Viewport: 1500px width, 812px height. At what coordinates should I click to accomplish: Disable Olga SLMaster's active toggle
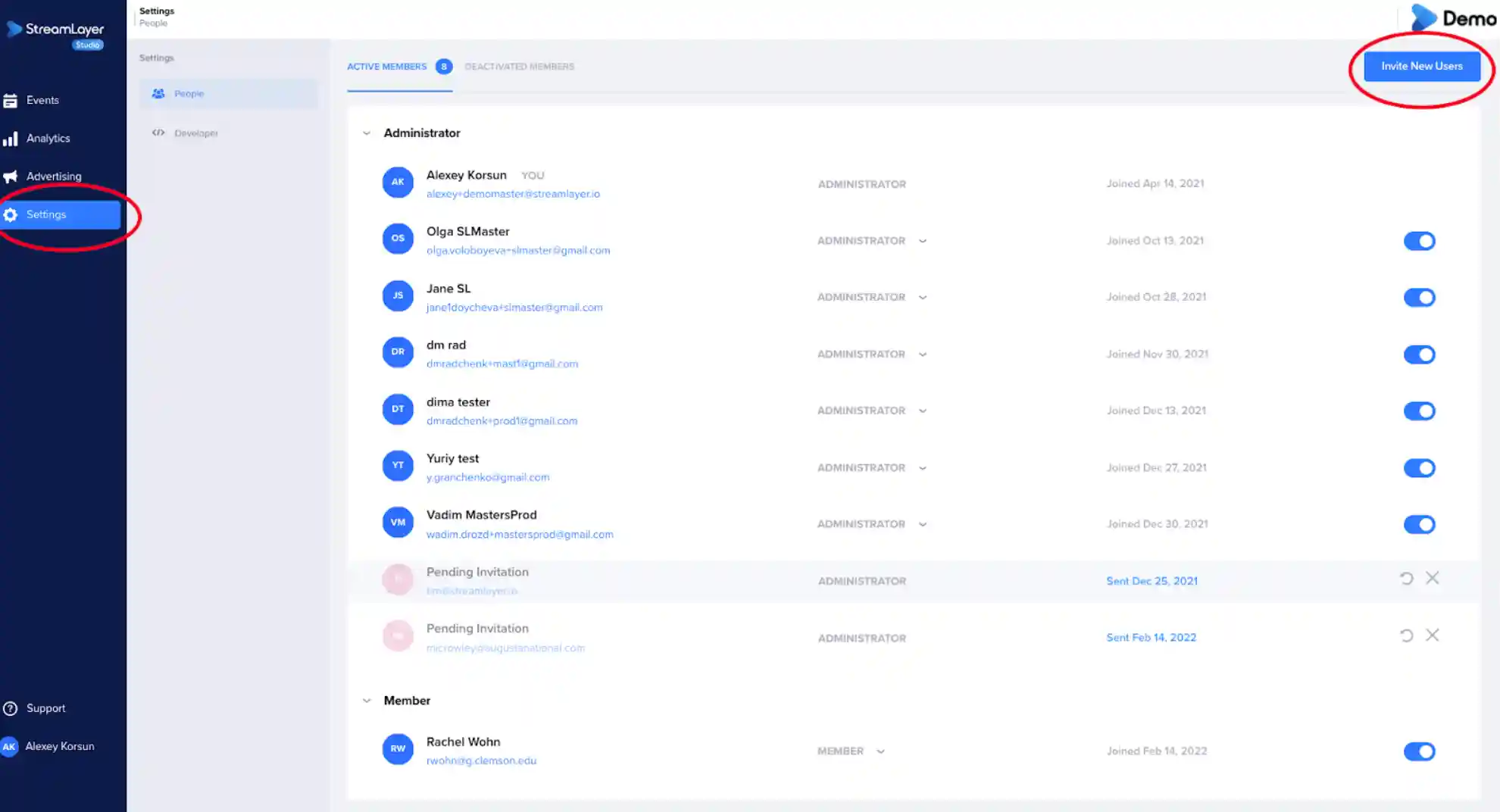[x=1419, y=241]
